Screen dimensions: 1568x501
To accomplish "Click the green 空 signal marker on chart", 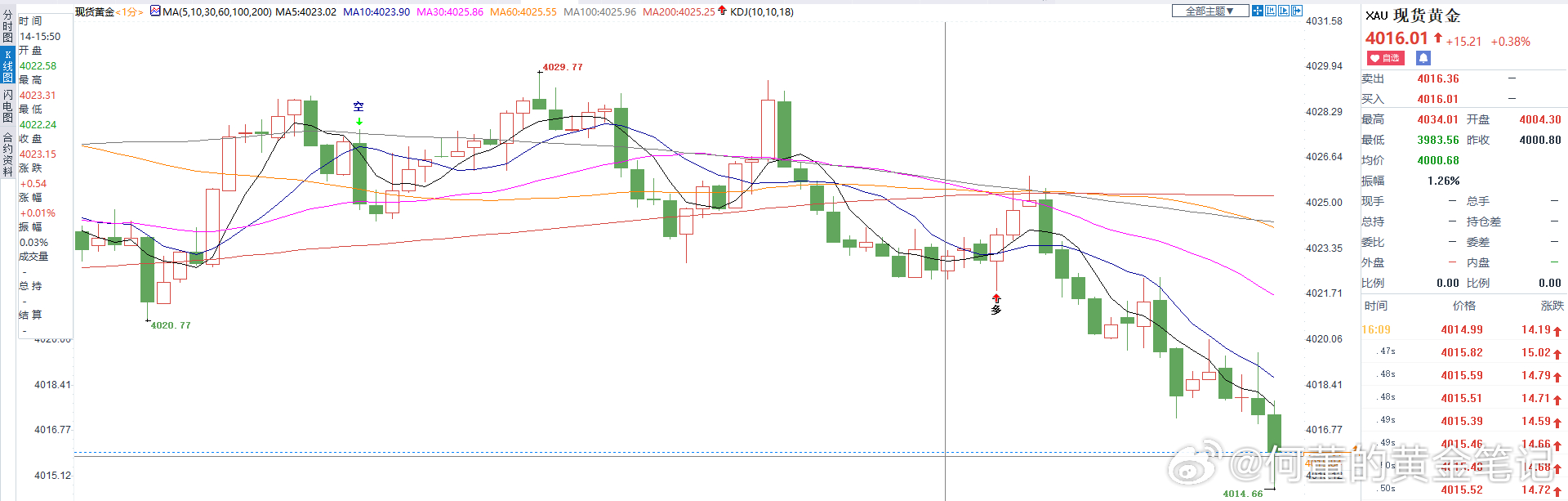I will click(x=359, y=113).
